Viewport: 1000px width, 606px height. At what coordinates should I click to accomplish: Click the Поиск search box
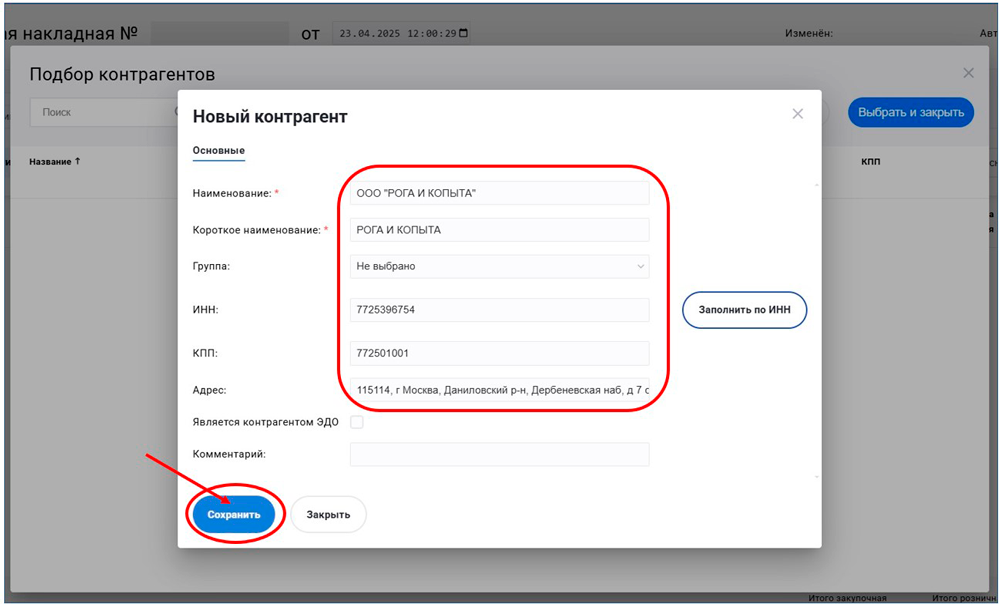click(x=100, y=112)
